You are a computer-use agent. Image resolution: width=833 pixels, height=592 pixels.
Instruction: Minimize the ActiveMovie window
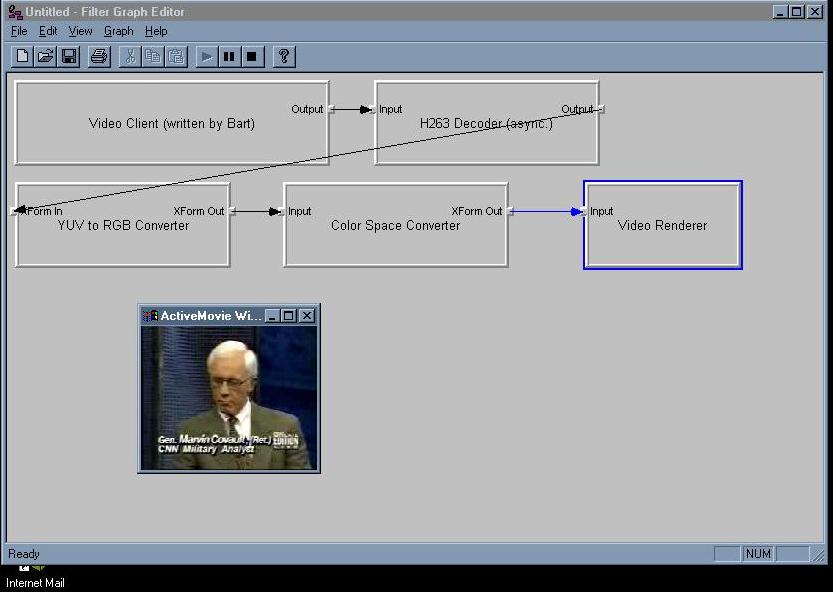click(x=272, y=316)
